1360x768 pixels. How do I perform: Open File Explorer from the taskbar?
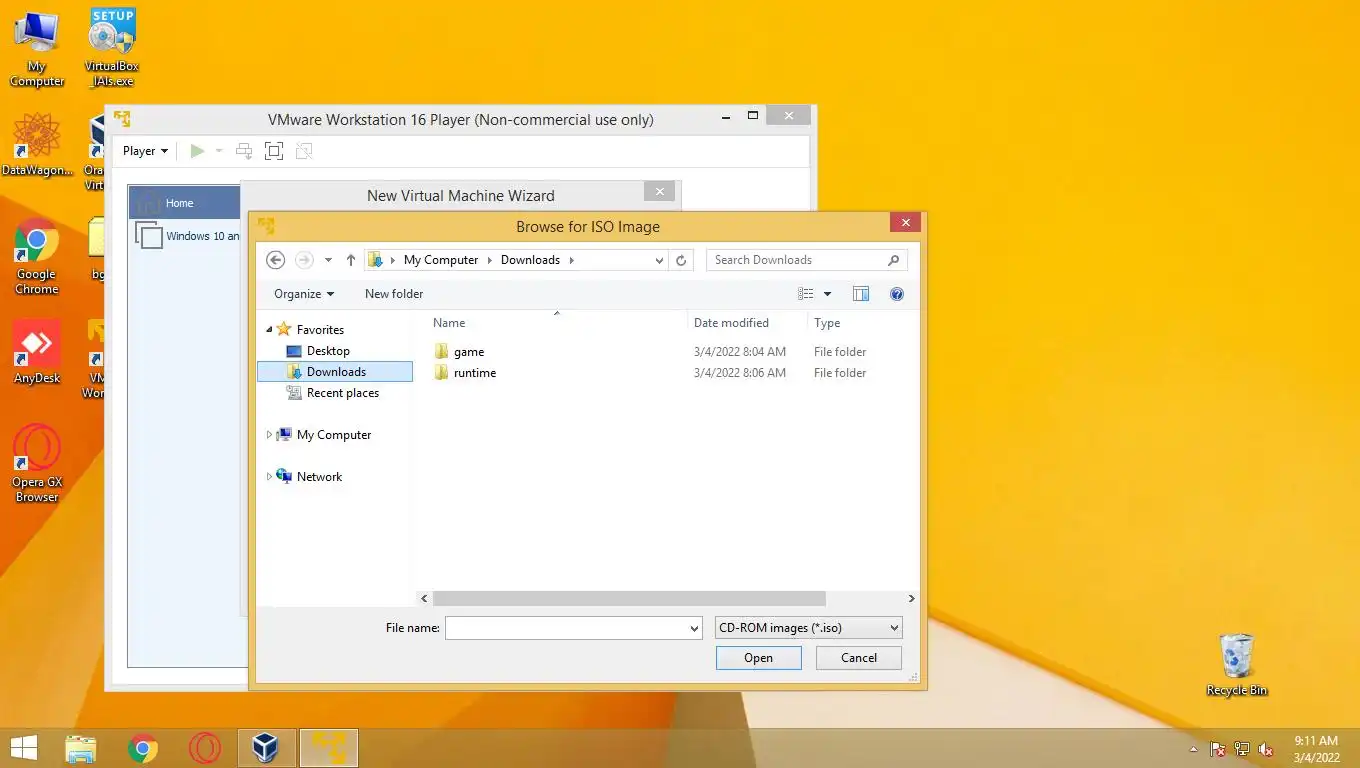point(80,748)
